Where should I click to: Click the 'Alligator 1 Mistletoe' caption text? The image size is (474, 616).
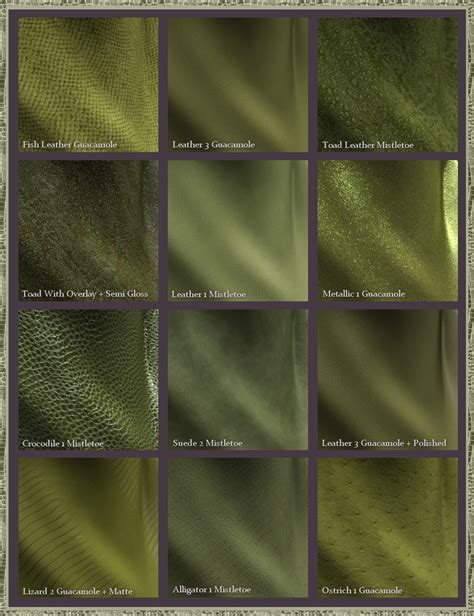(211, 589)
